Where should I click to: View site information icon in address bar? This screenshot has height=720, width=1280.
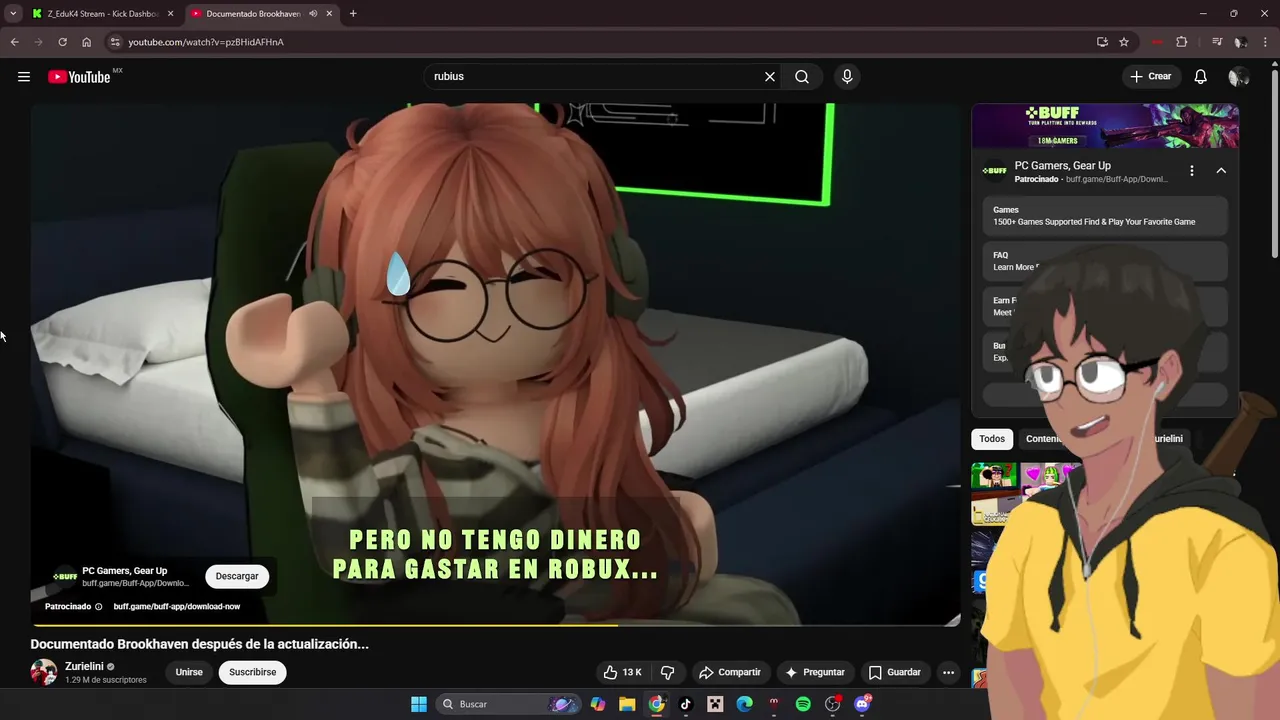pos(115,42)
